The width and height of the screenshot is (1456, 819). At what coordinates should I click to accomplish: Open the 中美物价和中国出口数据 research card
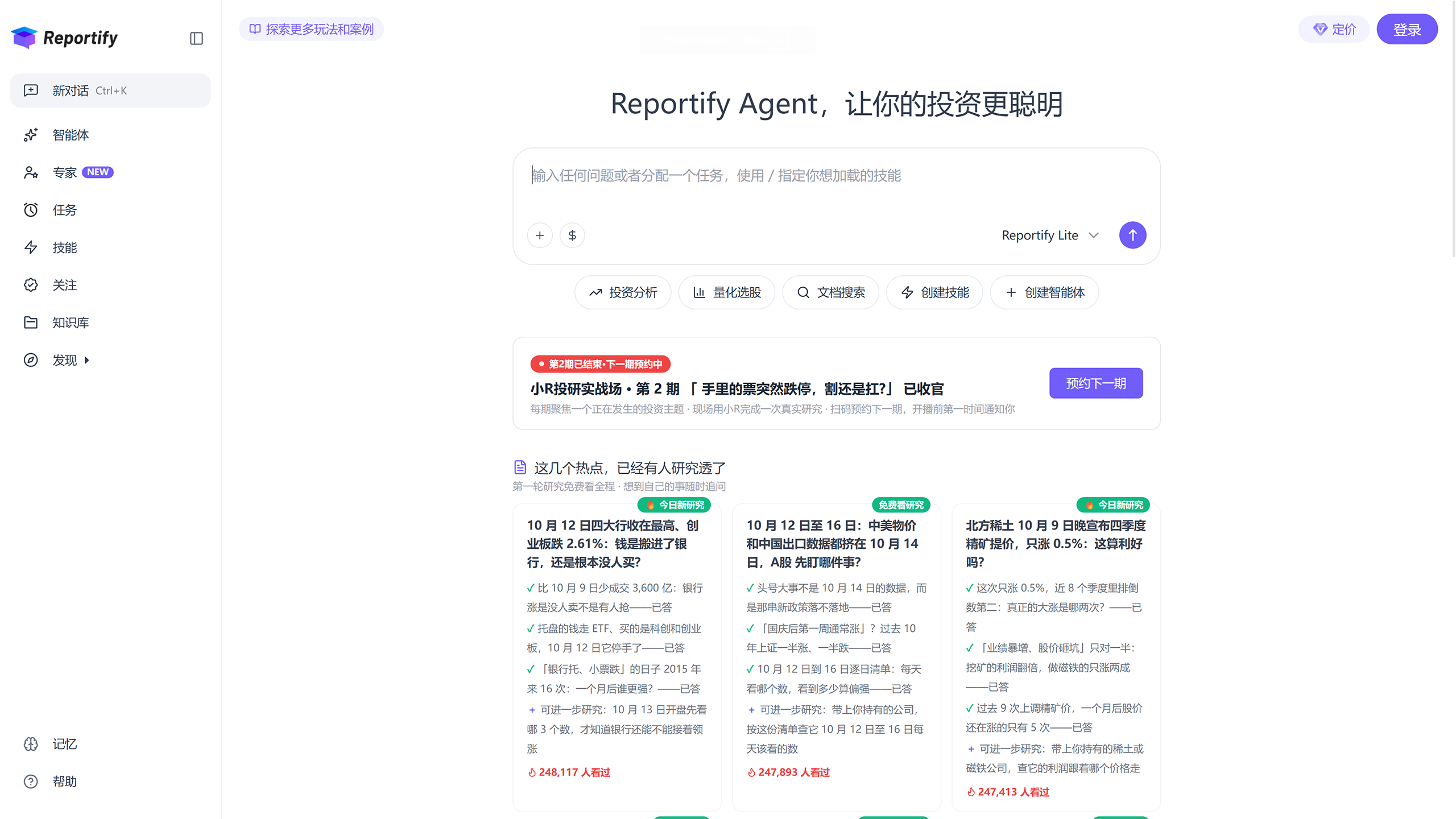(837, 657)
